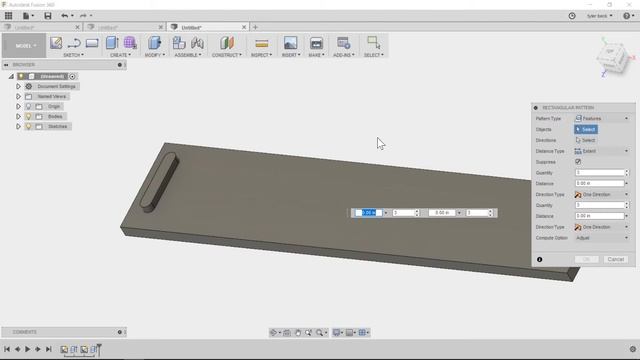Toggle the Suppress checkbox
The height and width of the screenshot is (360, 640).
(x=578, y=162)
